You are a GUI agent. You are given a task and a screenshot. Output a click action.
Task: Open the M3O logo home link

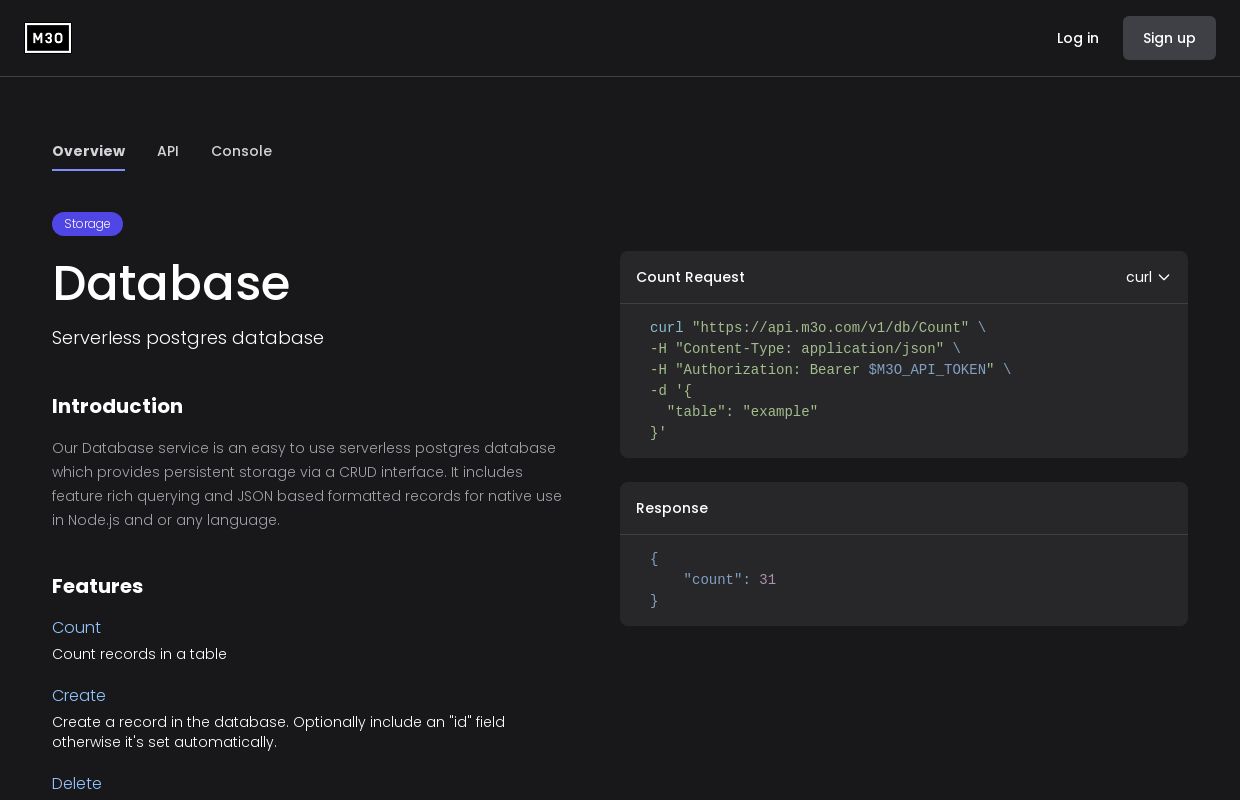(48, 38)
